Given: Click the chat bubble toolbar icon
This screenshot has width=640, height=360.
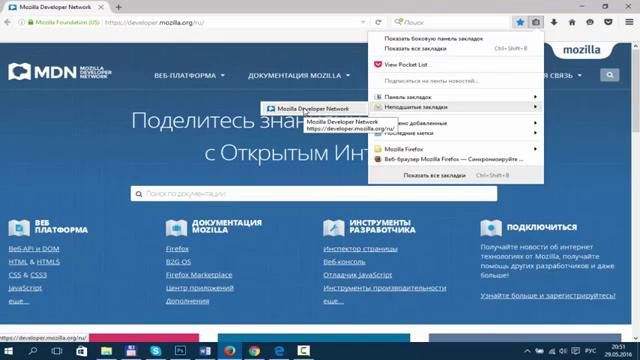Looking at the screenshot, I should pos(590,22).
